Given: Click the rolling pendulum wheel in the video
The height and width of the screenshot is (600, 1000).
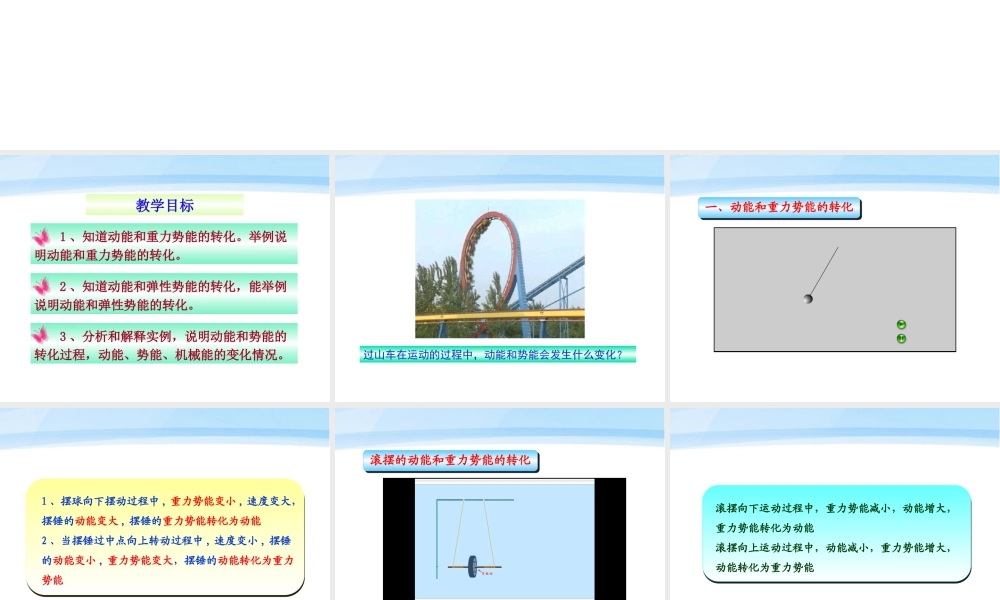Looking at the screenshot, I should [473, 566].
